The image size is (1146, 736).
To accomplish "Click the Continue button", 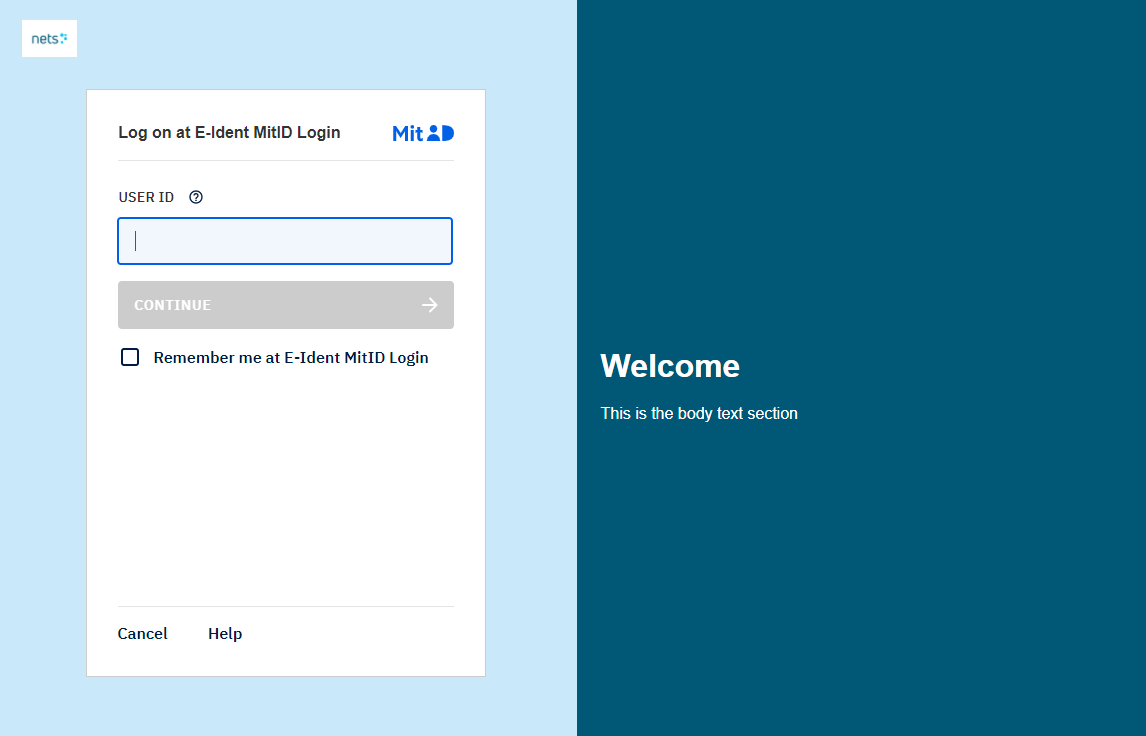I will pyautogui.click(x=286, y=305).
